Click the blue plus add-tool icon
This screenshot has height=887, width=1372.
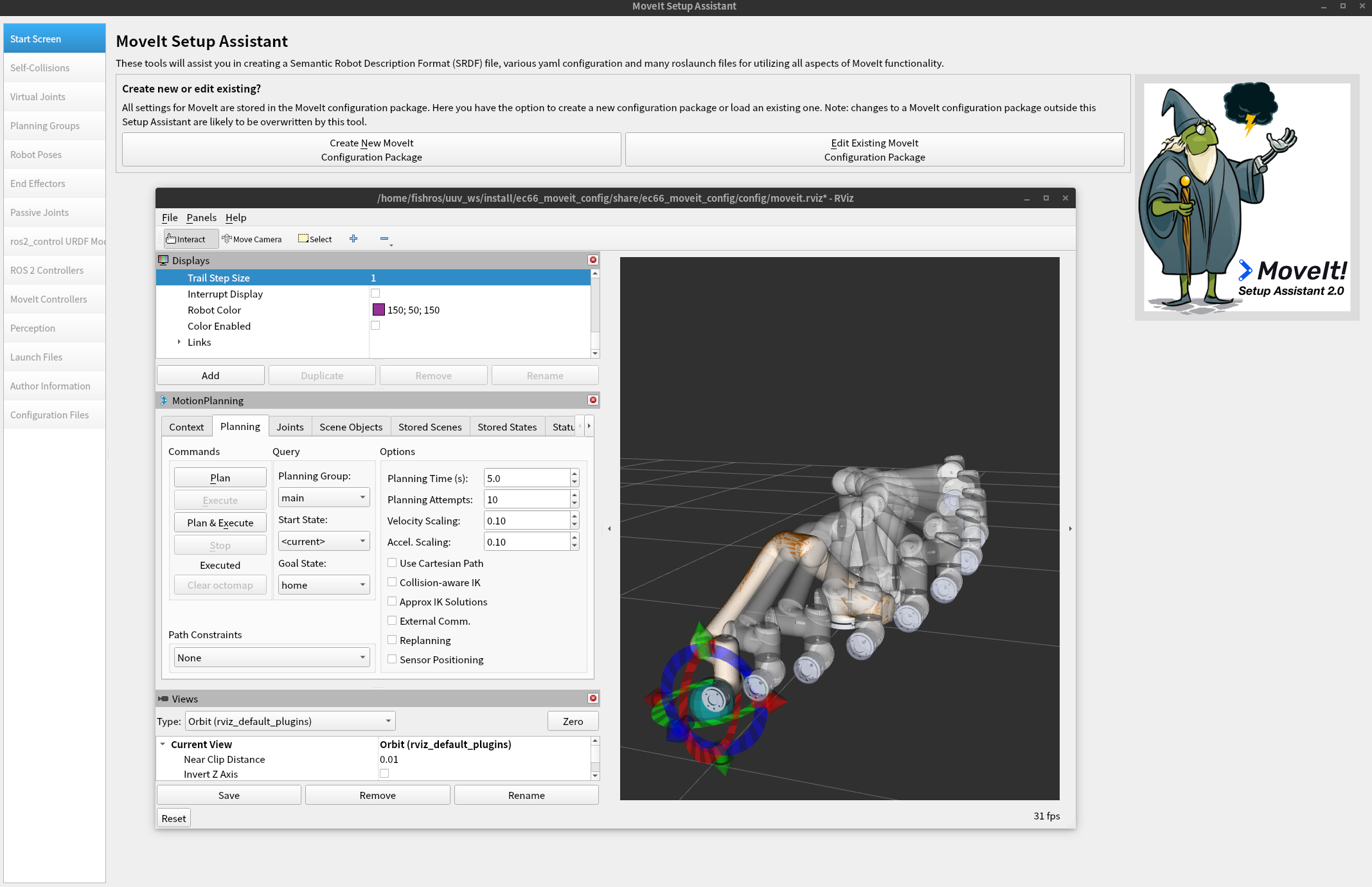353,238
